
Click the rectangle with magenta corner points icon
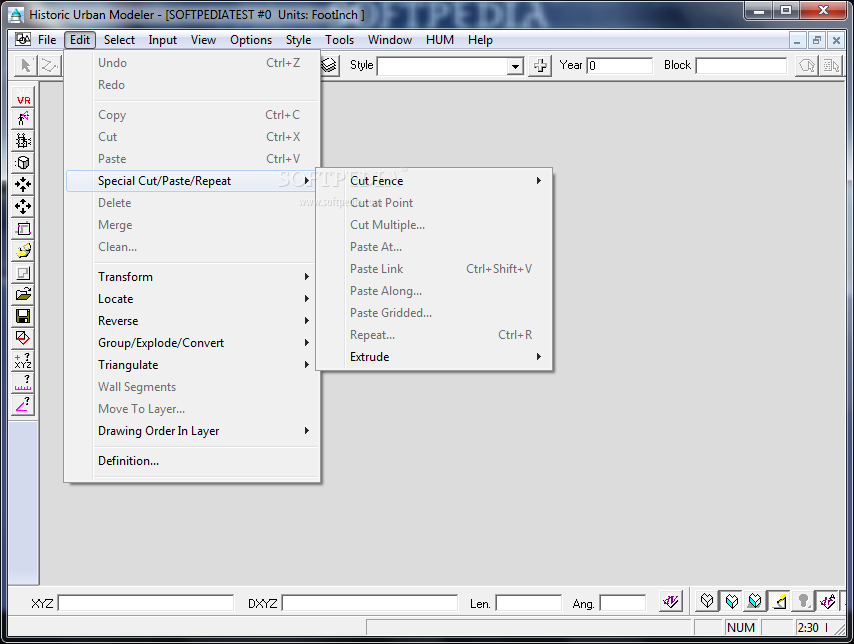point(23,229)
